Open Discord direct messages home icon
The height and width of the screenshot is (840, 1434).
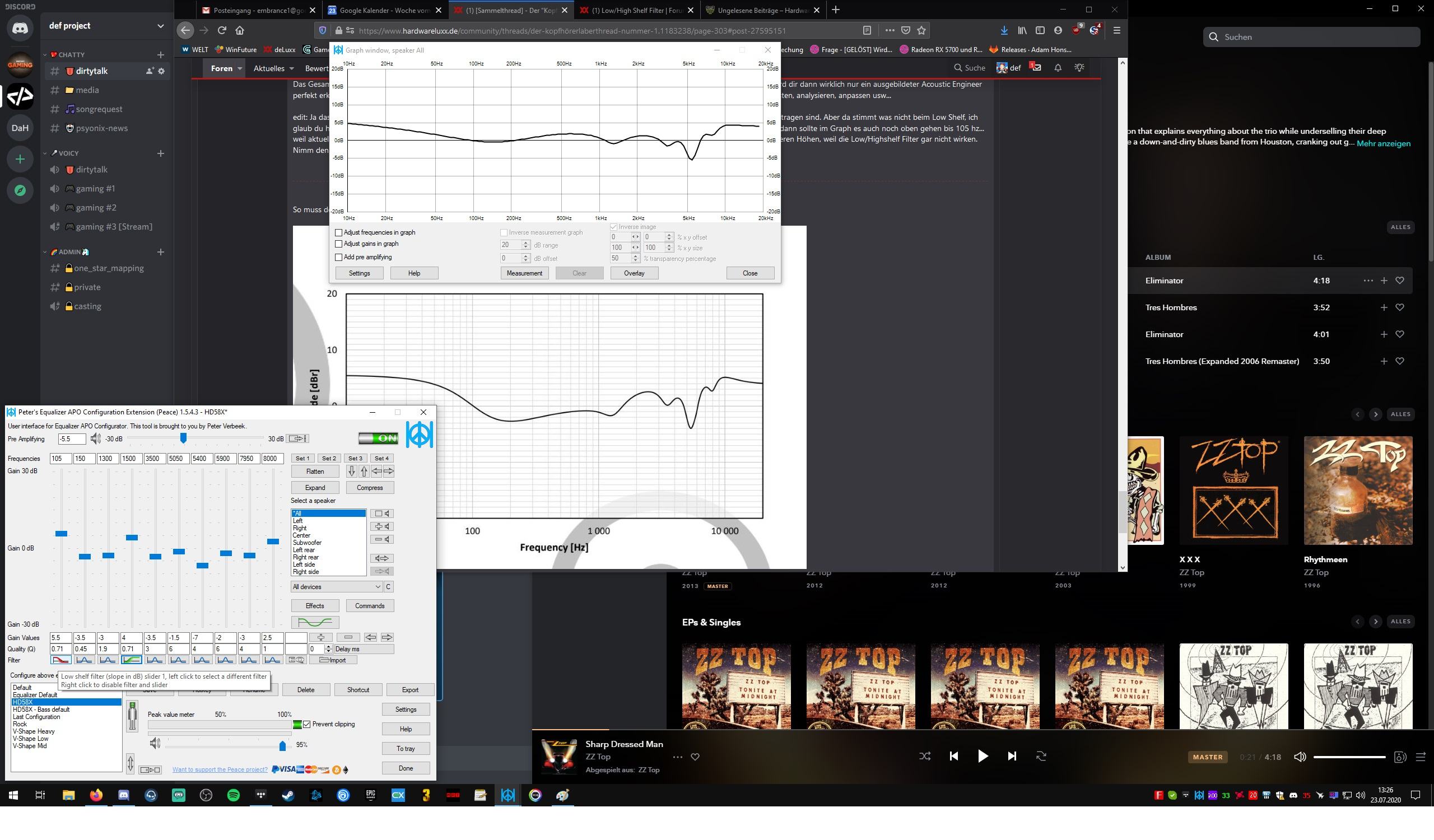pos(20,28)
